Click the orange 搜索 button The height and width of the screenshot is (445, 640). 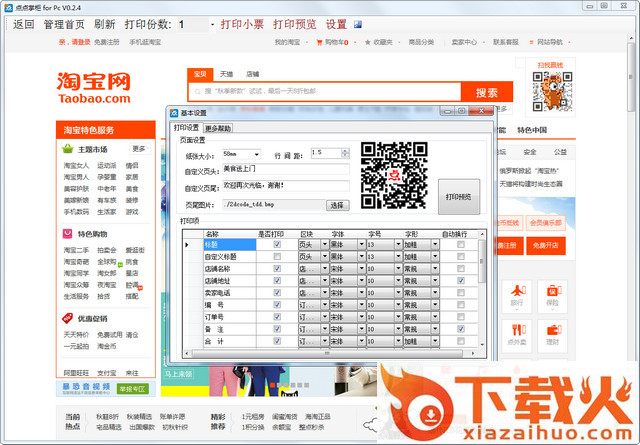(x=487, y=92)
